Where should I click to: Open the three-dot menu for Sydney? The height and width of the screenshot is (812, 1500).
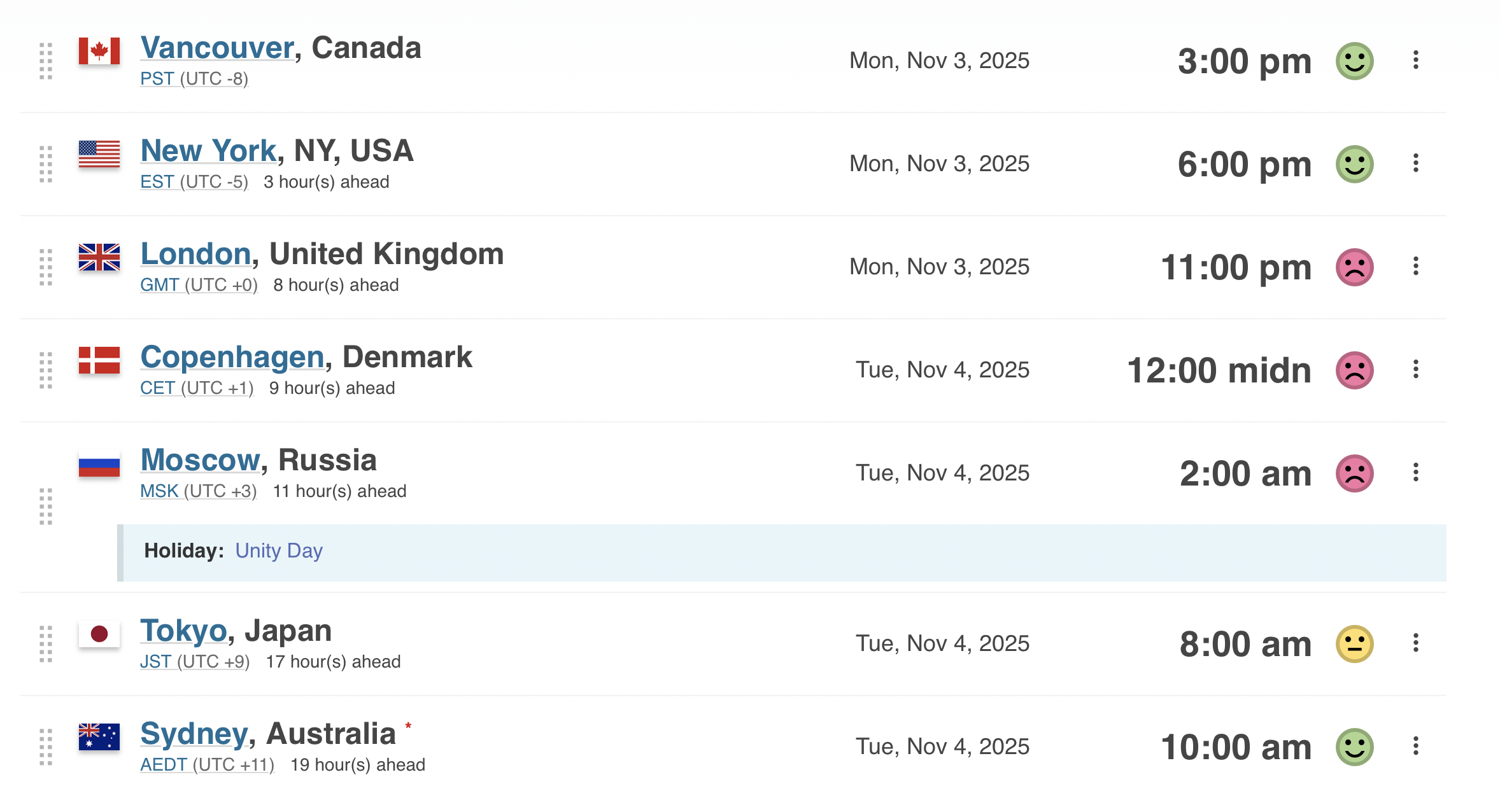coord(1415,746)
